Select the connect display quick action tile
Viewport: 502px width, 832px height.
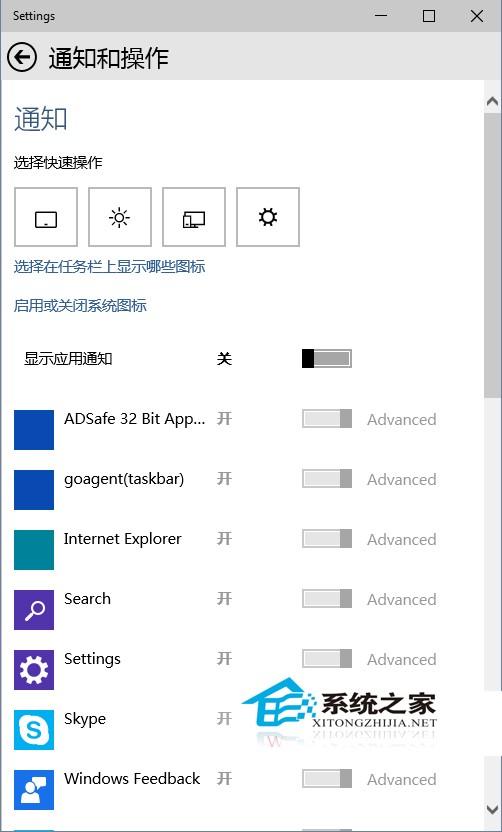(x=194, y=217)
